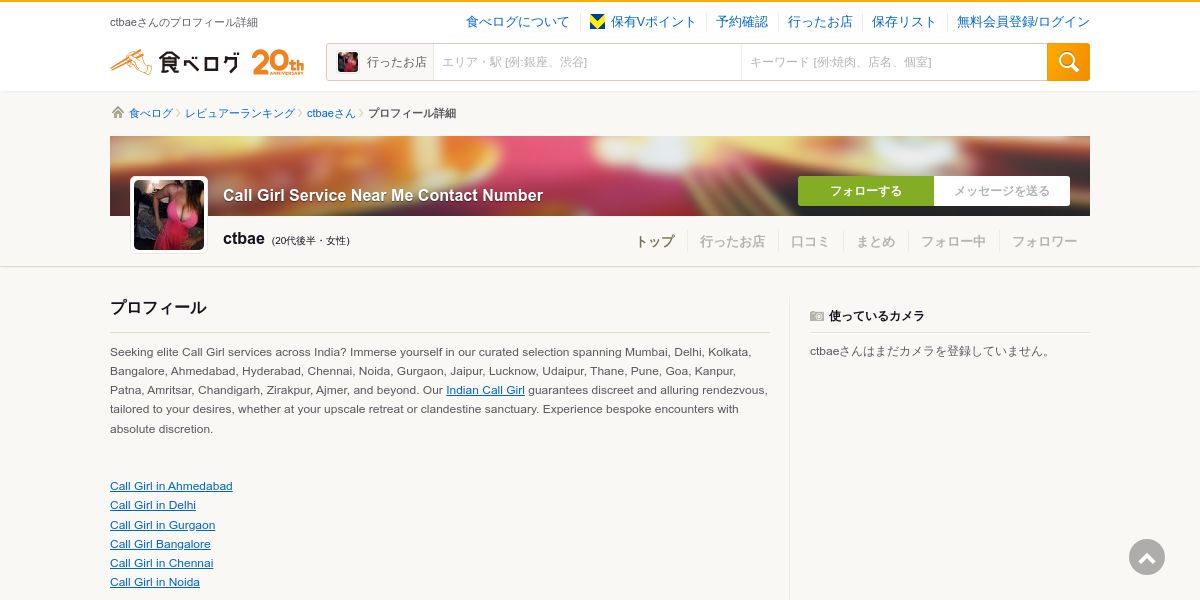This screenshot has height=600, width=1200.
Task: Open Call Girl in Delhi link
Action: (x=153, y=505)
